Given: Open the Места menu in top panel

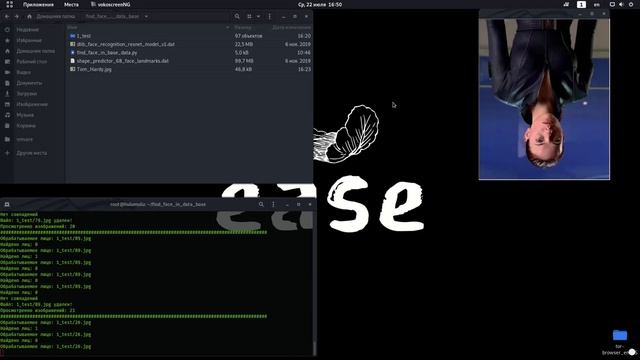Looking at the screenshot, I should (x=71, y=4).
